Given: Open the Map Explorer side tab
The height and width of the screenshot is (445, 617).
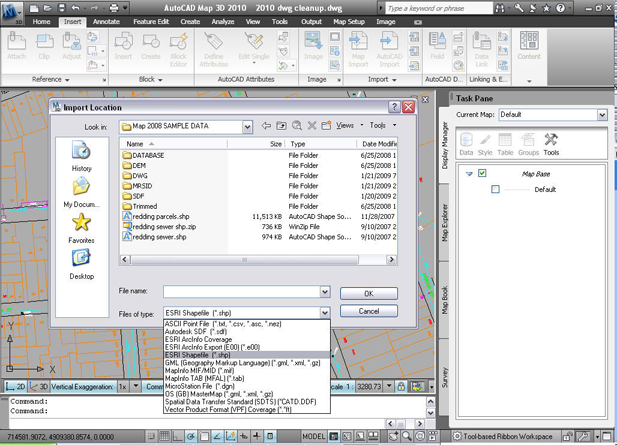Looking at the screenshot, I should (x=444, y=223).
